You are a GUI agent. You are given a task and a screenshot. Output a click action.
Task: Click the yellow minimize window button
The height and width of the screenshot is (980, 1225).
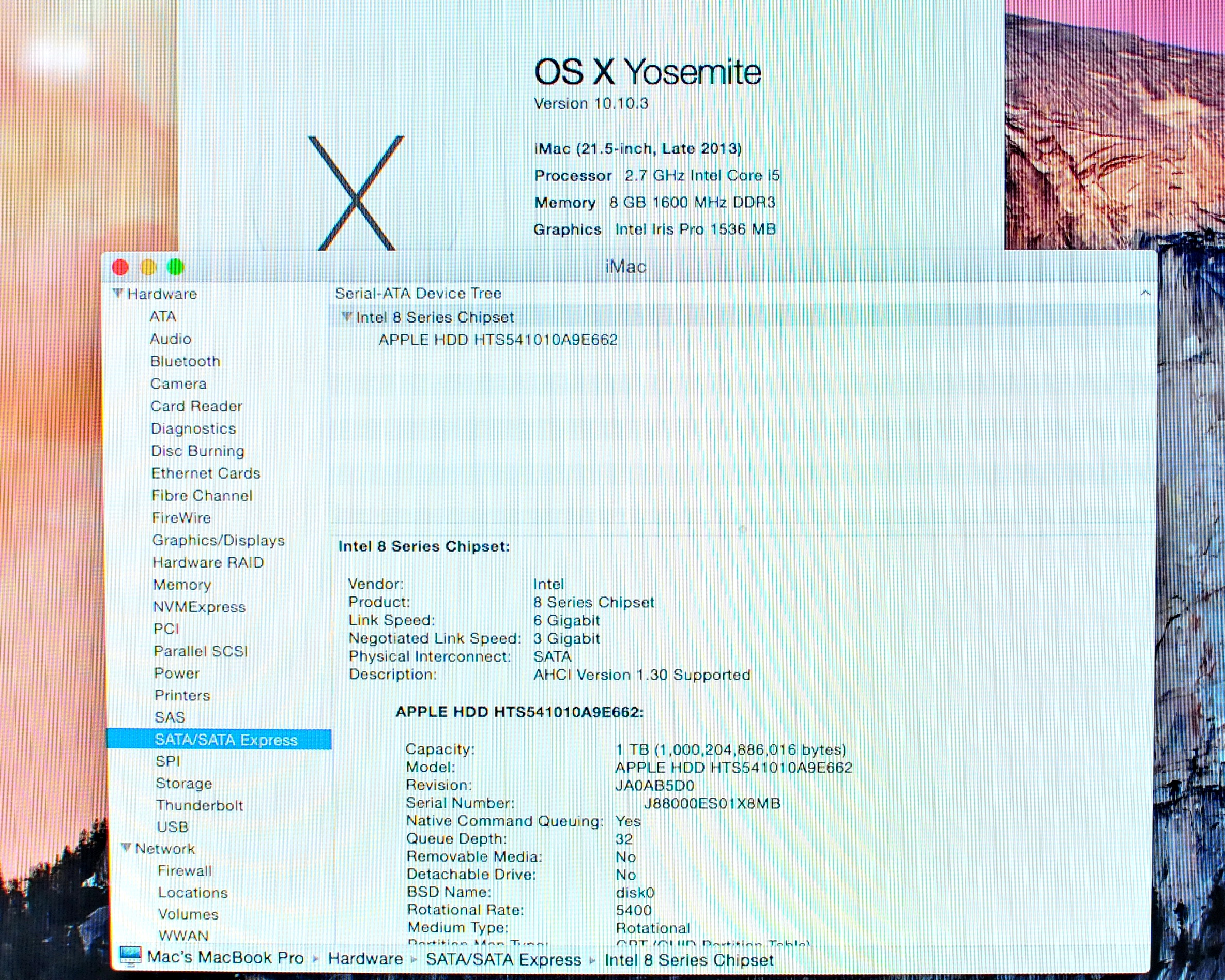148,267
